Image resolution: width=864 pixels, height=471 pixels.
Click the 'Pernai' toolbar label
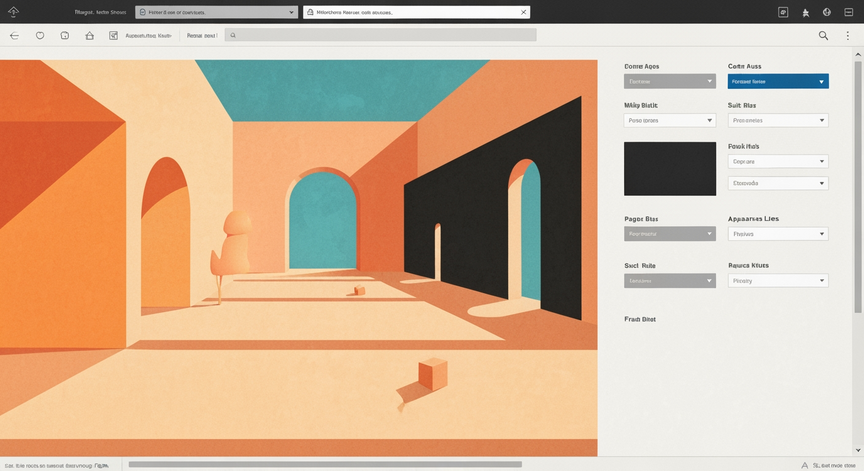coord(202,36)
